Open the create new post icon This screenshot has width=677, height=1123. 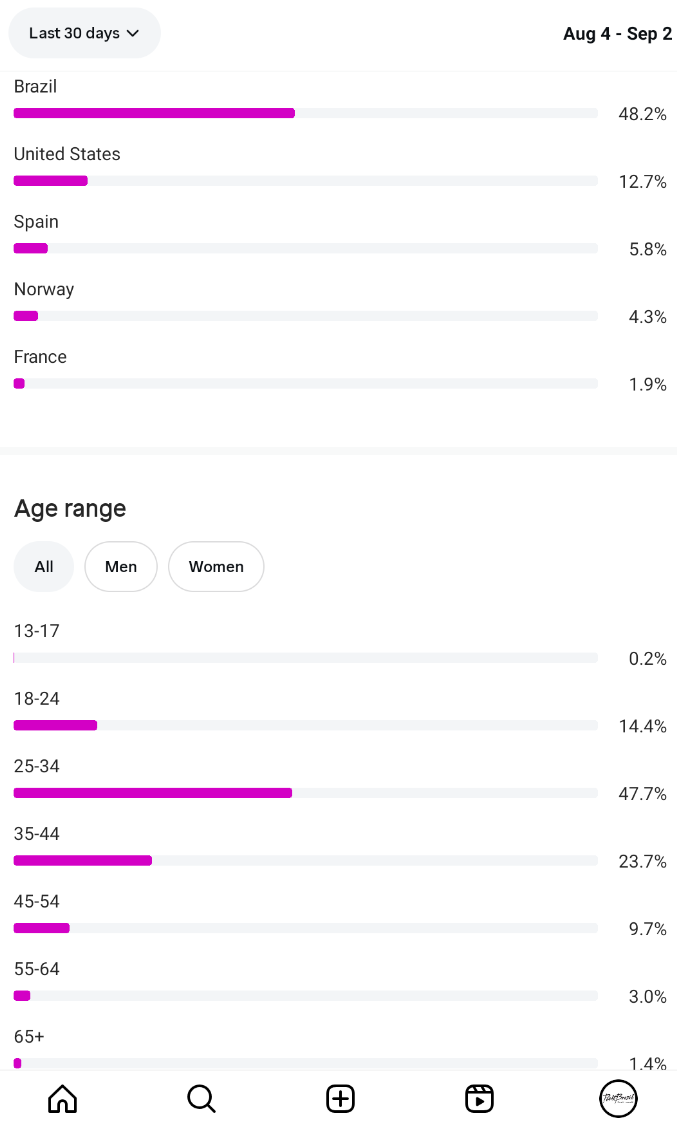[340, 1098]
